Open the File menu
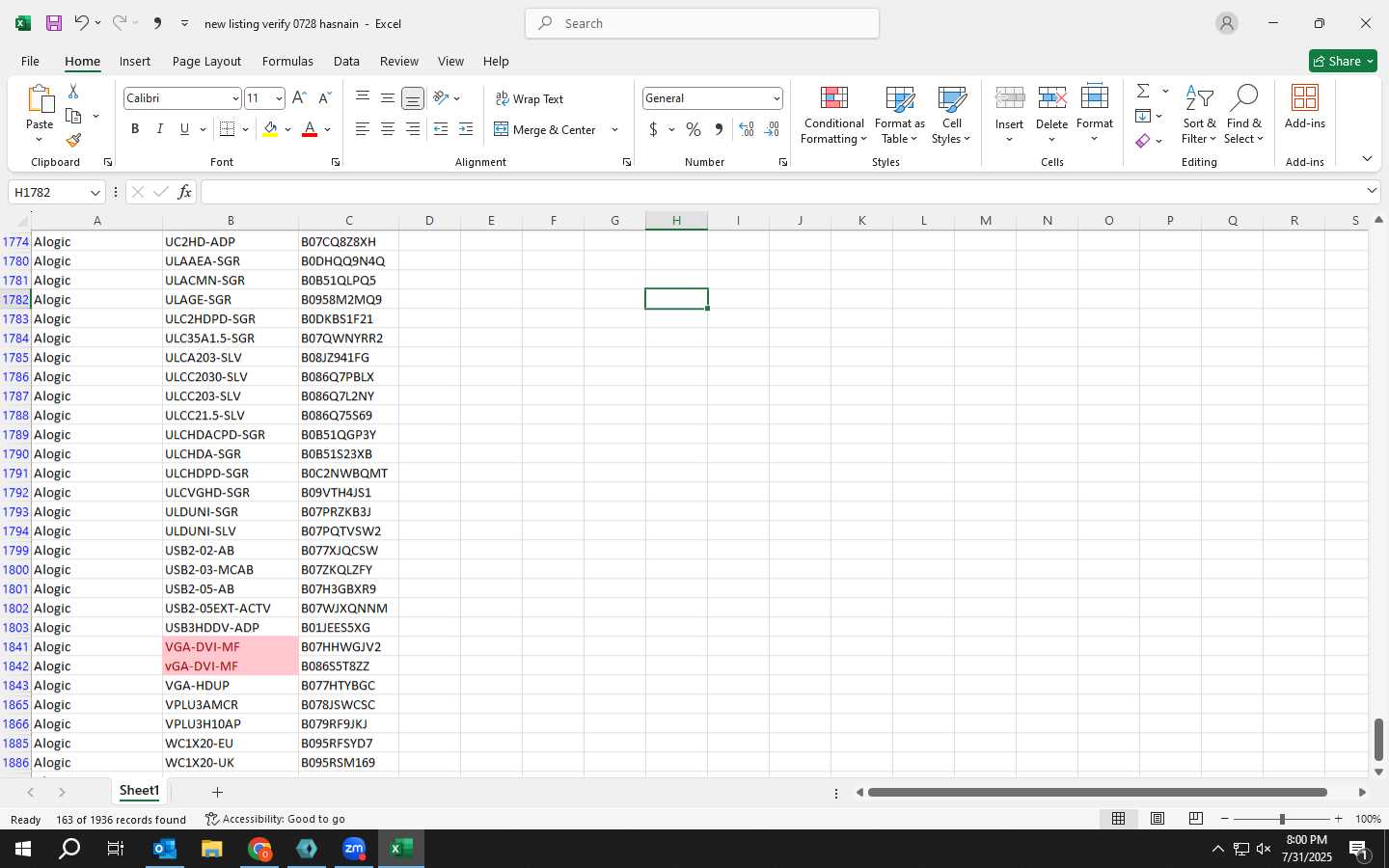Screen dimensions: 1389x868 point(30,61)
